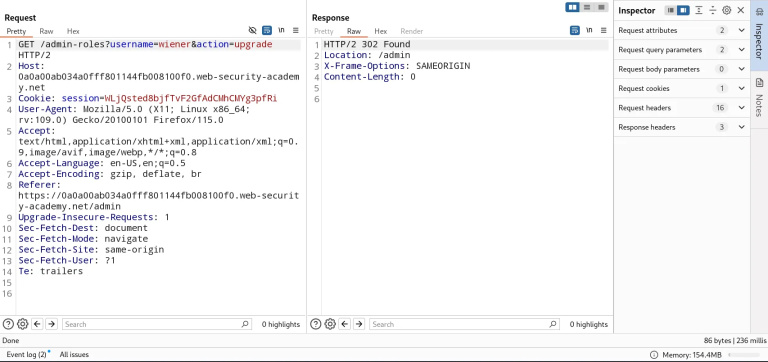Image resolution: width=768 pixels, height=362 pixels.
Task: Expand Response headers section
Action: point(682,127)
